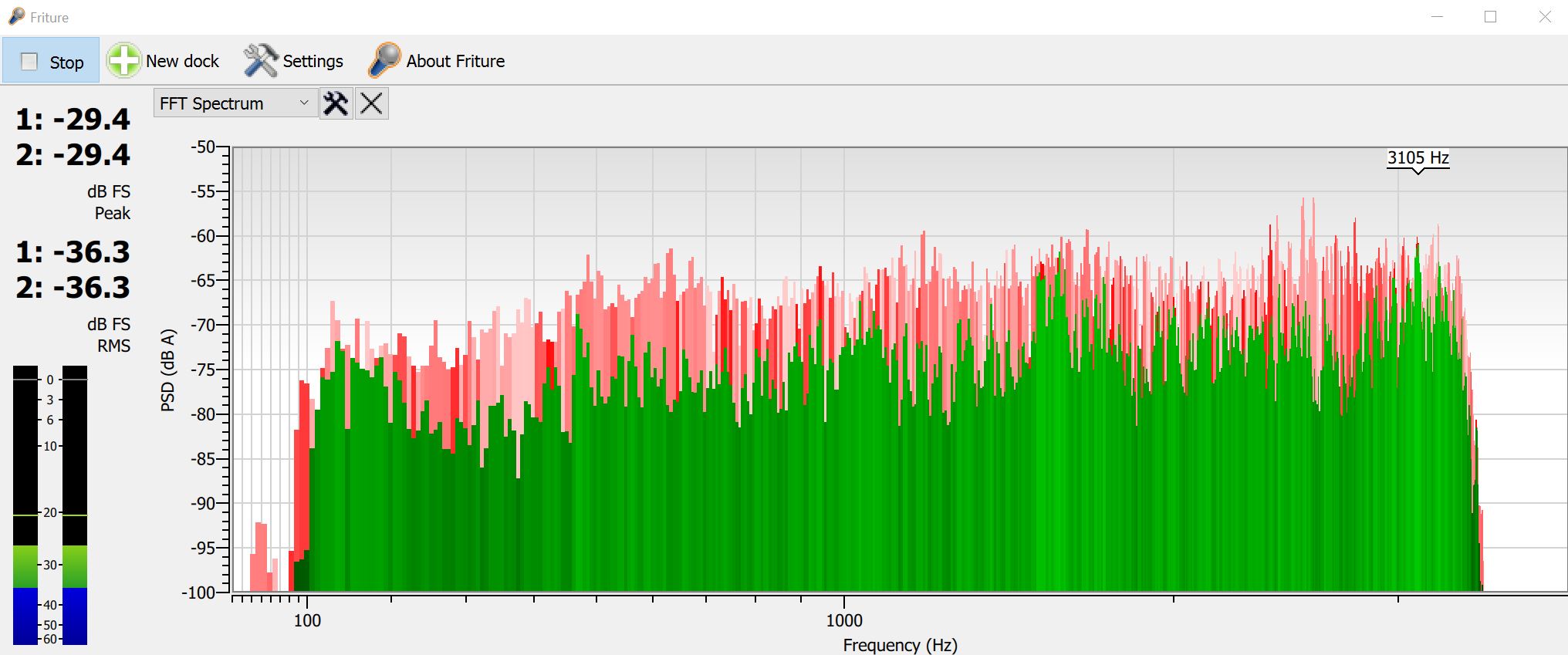Close the Friture application window
1568x655 pixels.
pos(1544,17)
